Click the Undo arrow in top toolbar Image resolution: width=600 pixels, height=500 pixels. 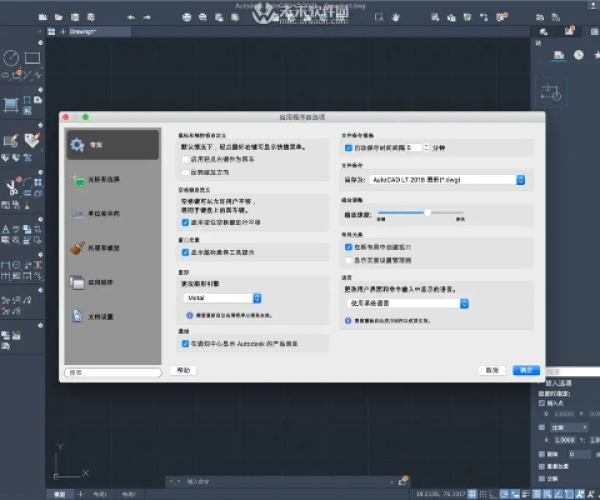pos(131,17)
